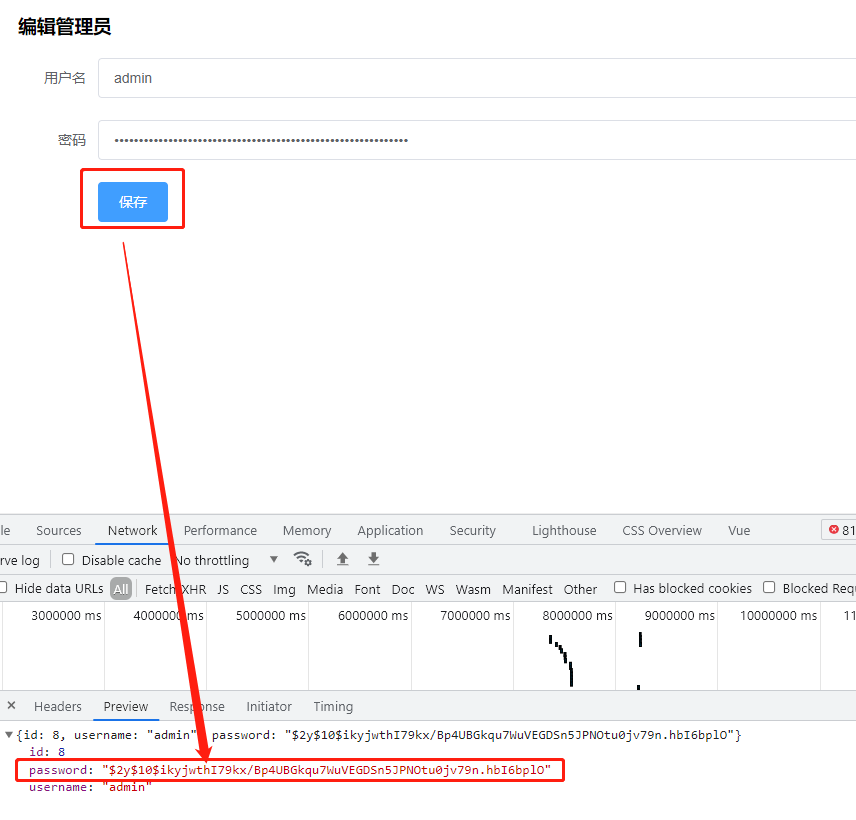Screen dimensions: 856x820
Task: Enable the Has blocked cookies filter
Action: [621, 588]
